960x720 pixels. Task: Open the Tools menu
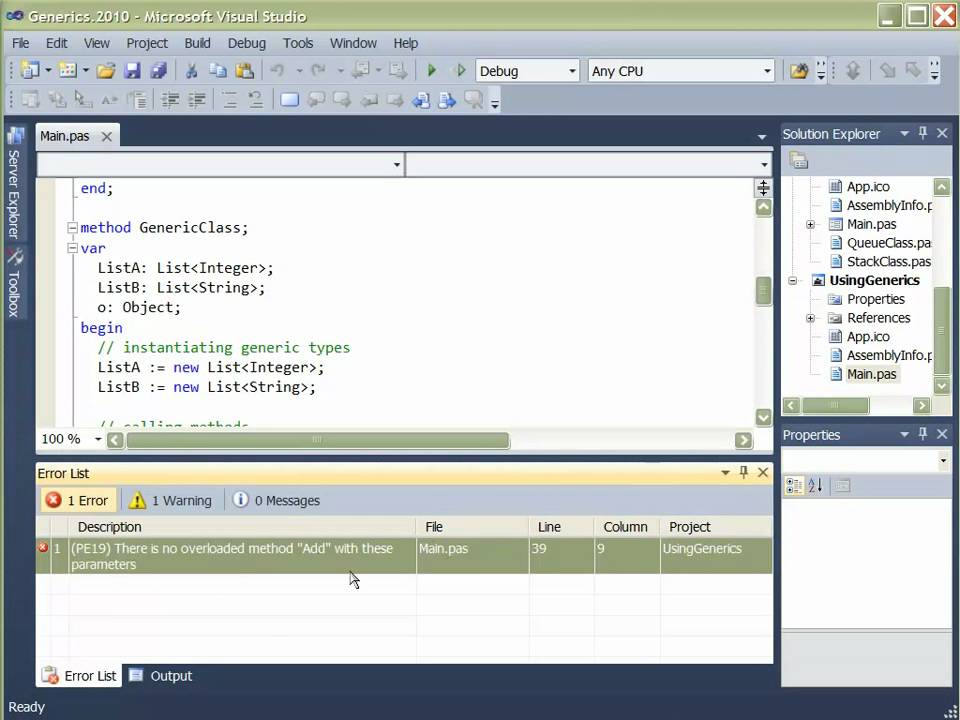click(x=298, y=43)
